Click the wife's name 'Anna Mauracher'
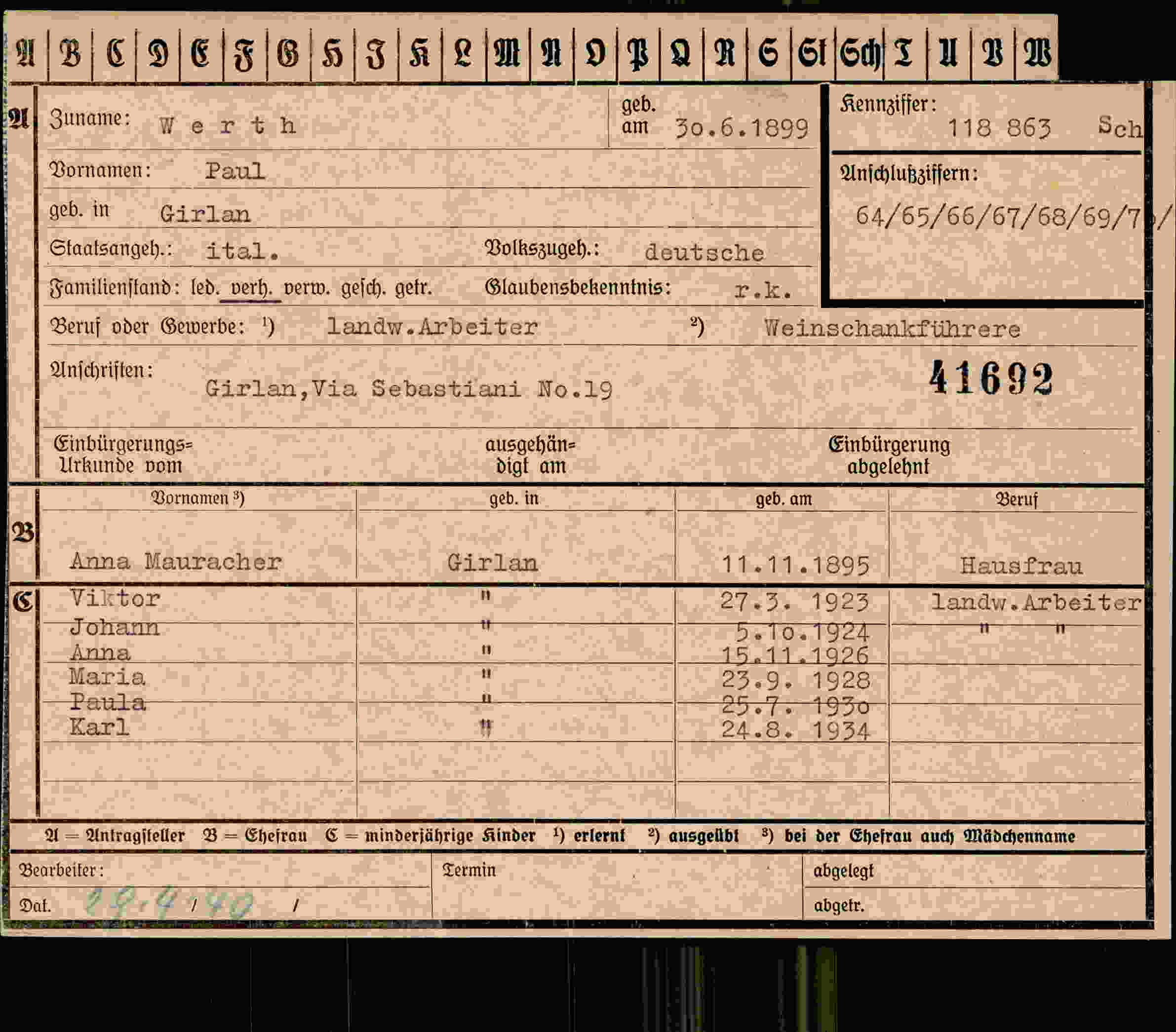Image resolution: width=1176 pixels, height=1032 pixels. (x=176, y=562)
